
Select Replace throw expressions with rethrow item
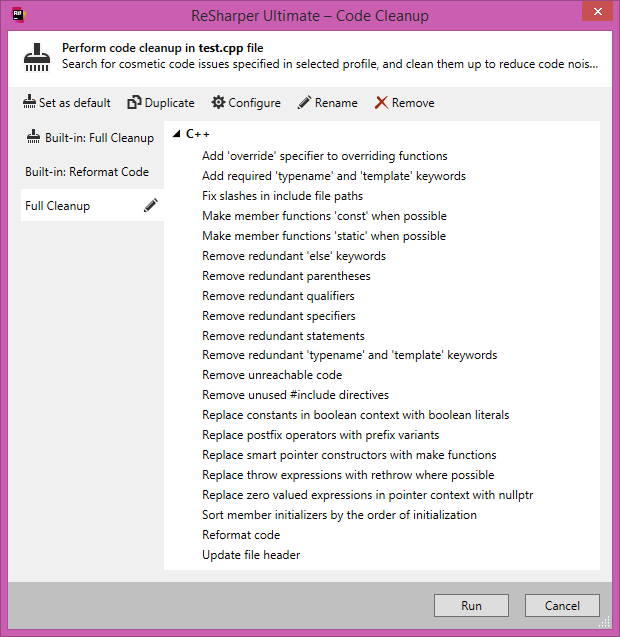point(348,475)
